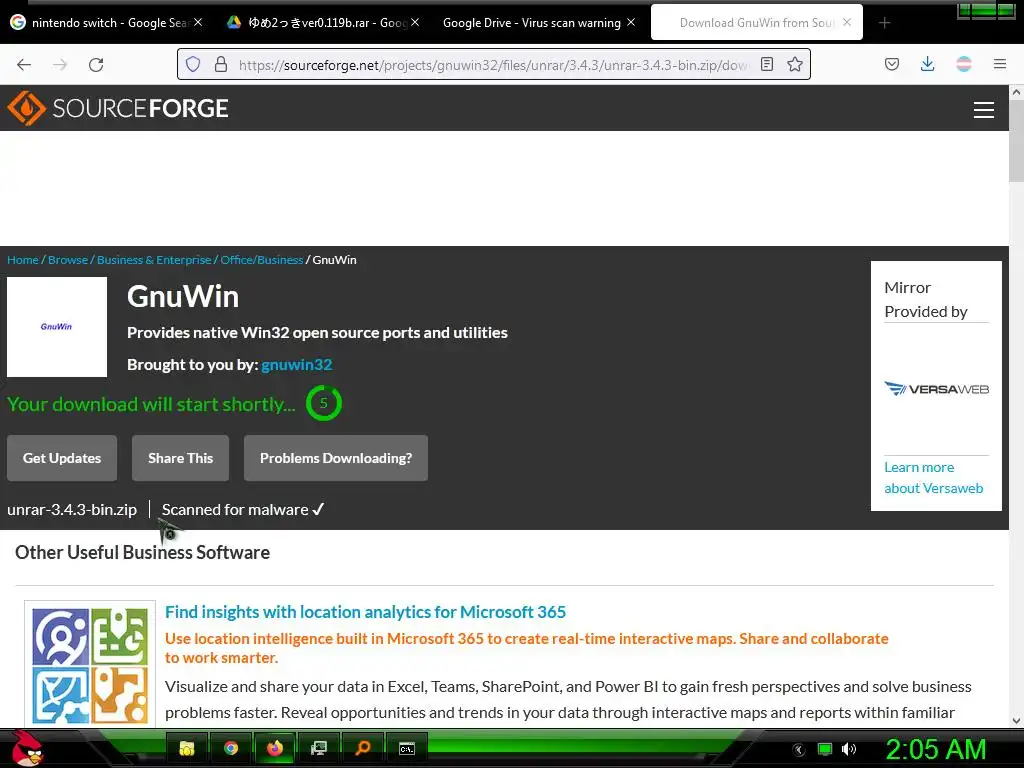Expand hidden tray icons arrow

coord(799,750)
